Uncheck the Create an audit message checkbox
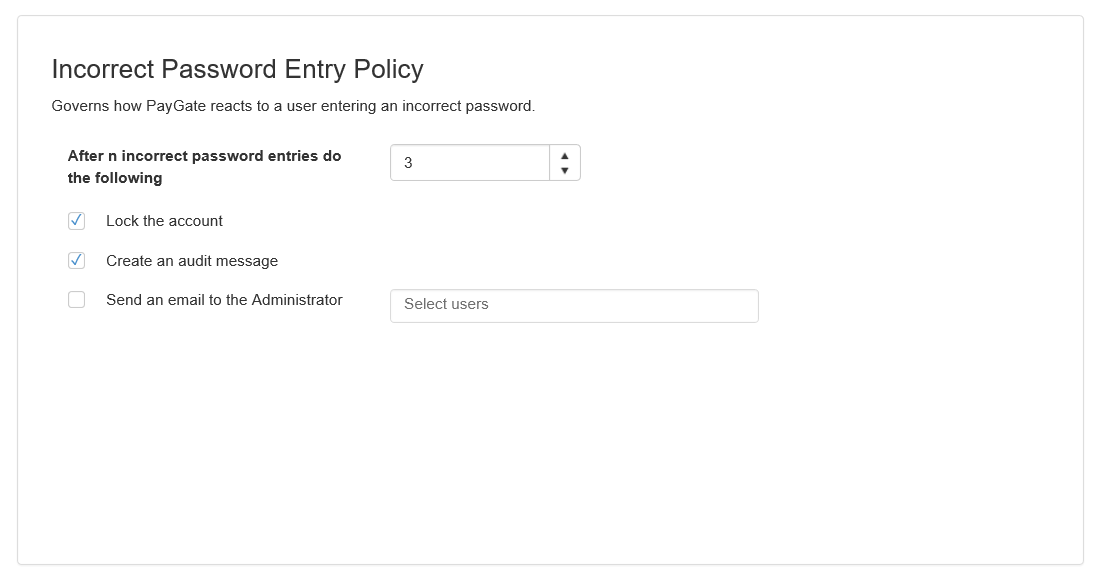This screenshot has height=583, width=1106. [x=76, y=260]
